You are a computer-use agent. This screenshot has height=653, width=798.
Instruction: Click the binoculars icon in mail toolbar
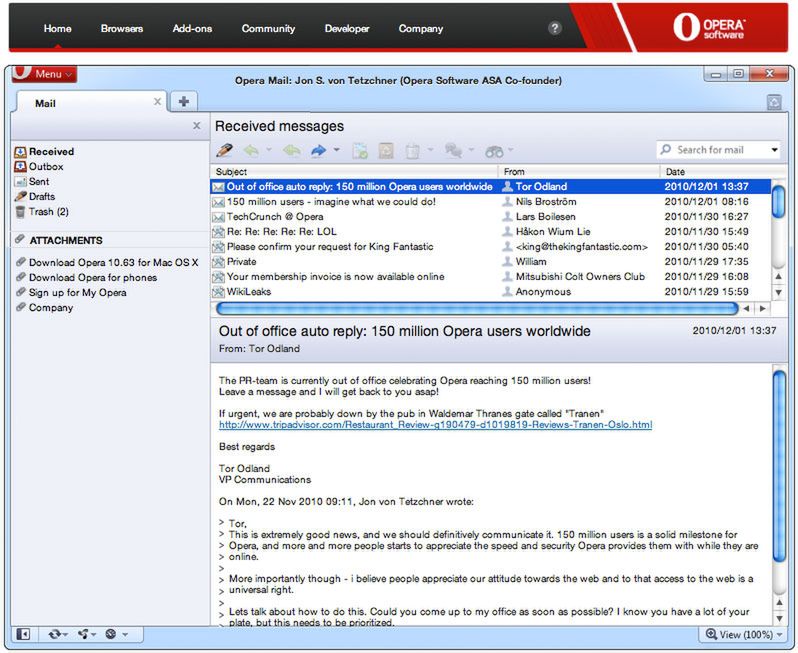click(x=494, y=151)
